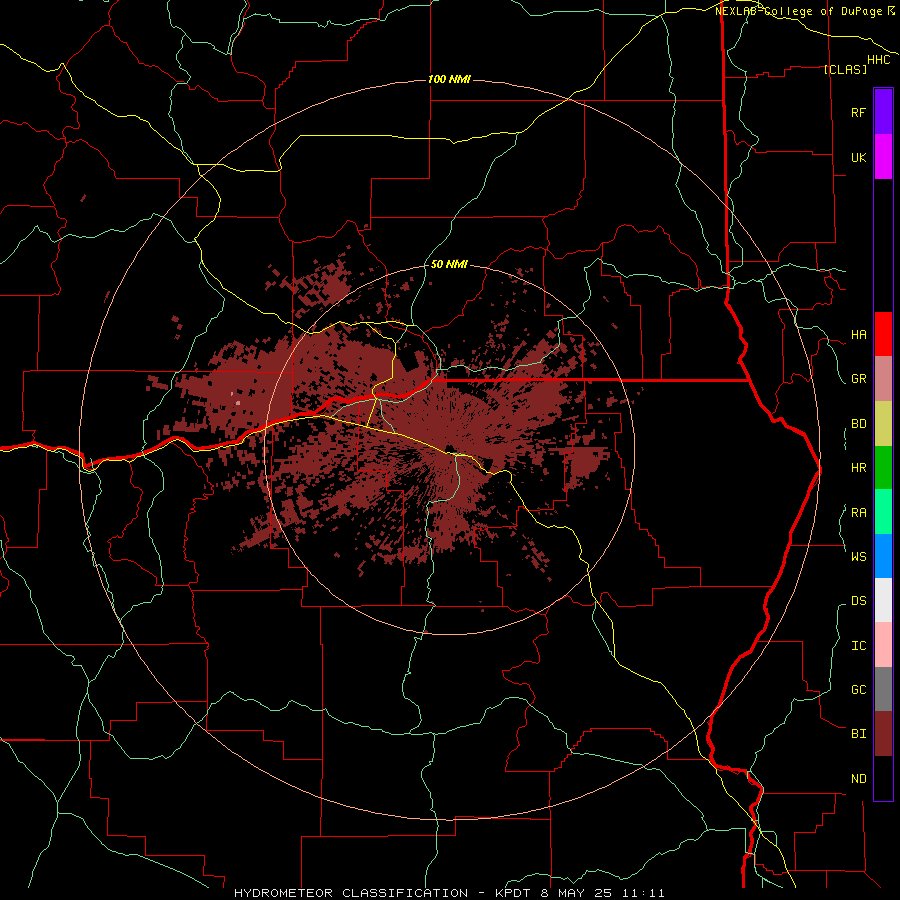
Task: Click the BD legend label
Action: (858, 424)
